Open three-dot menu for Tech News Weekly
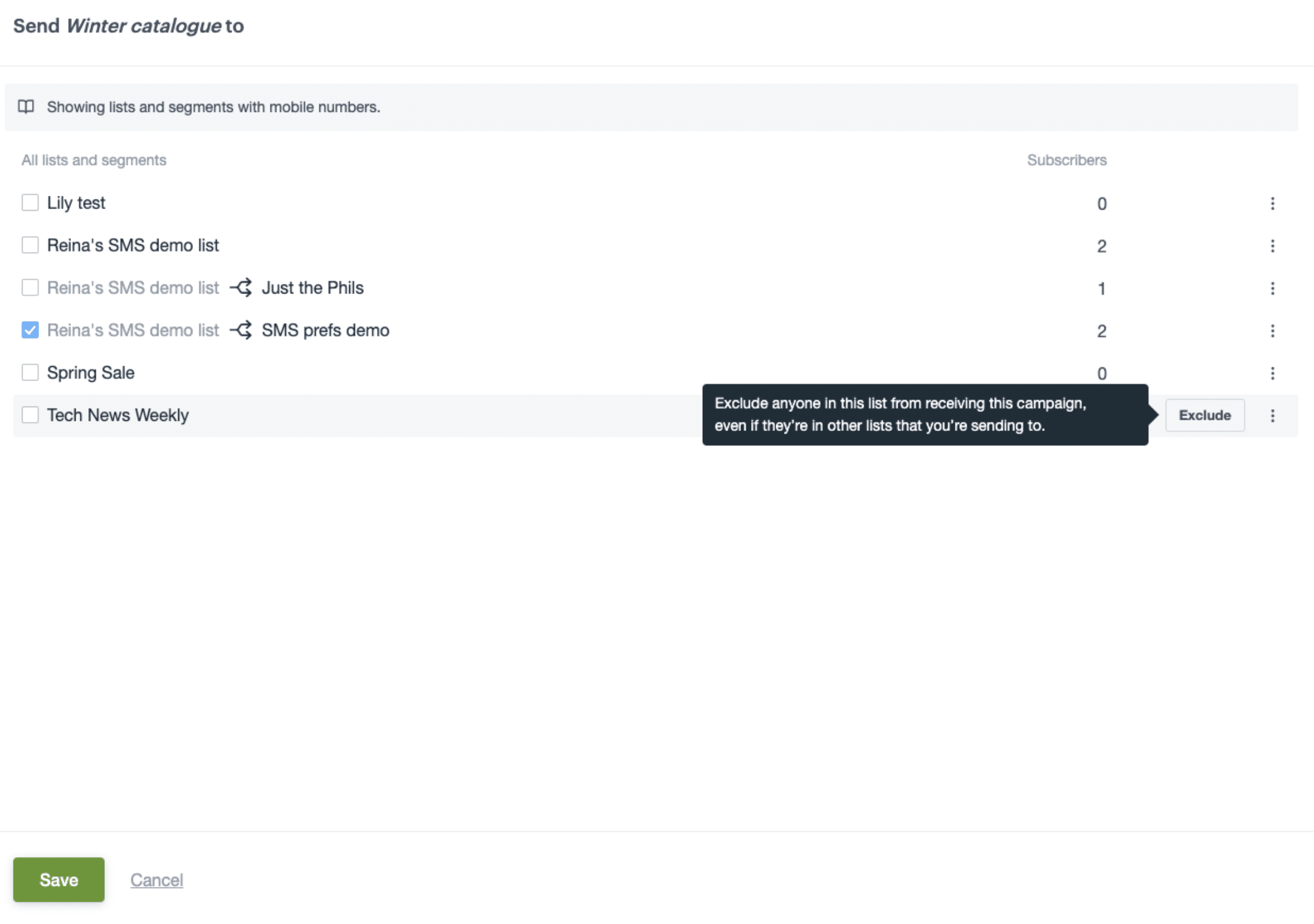 1272,416
